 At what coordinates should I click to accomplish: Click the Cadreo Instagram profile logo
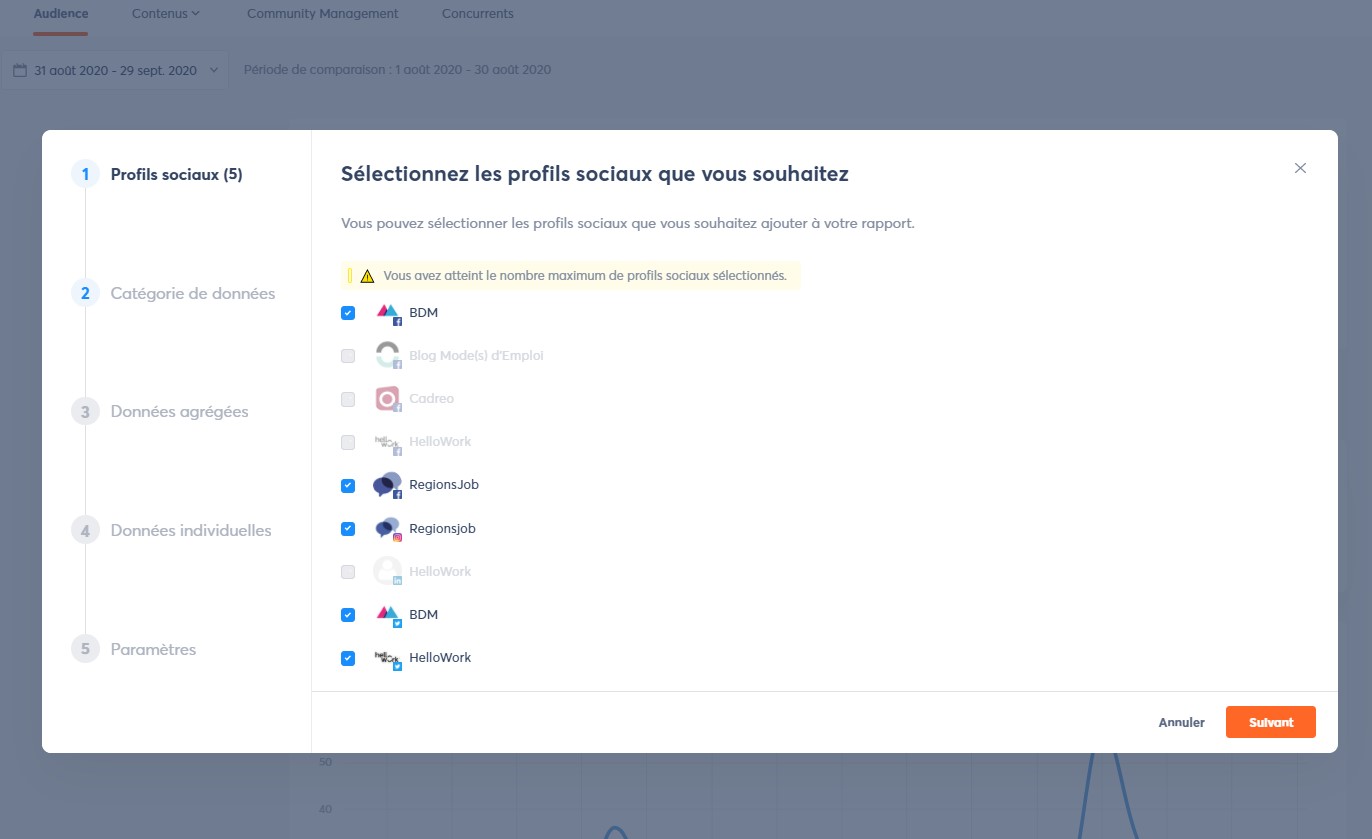388,398
